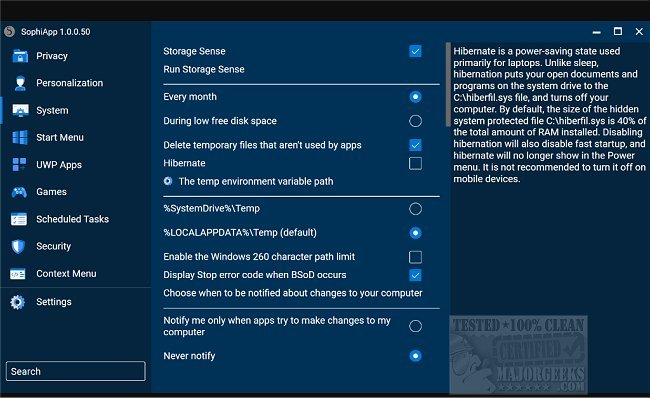Click the Hibernate label text
Viewport: 650px width, 398px height.
184,163
